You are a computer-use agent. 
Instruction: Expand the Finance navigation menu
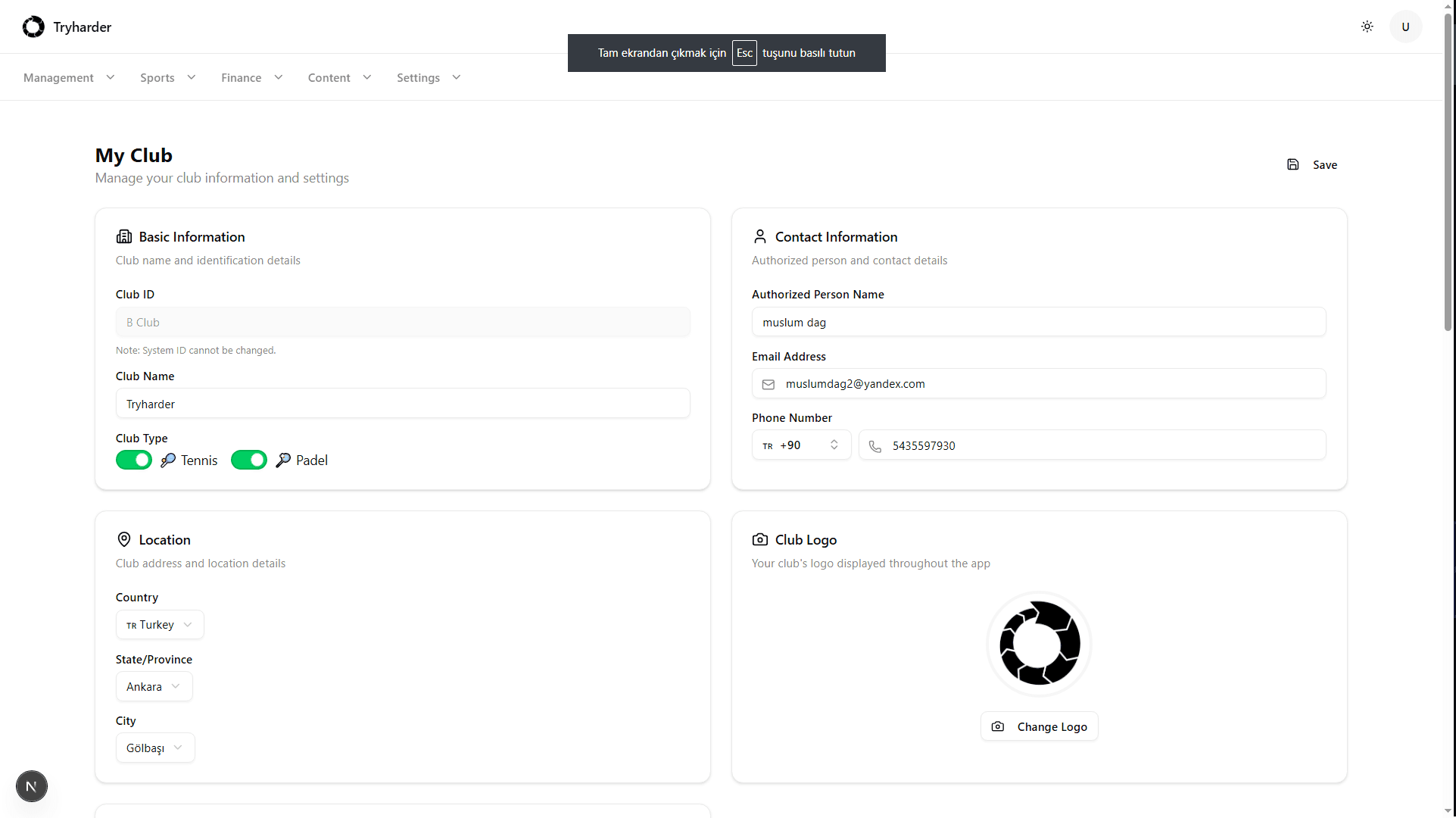point(251,77)
